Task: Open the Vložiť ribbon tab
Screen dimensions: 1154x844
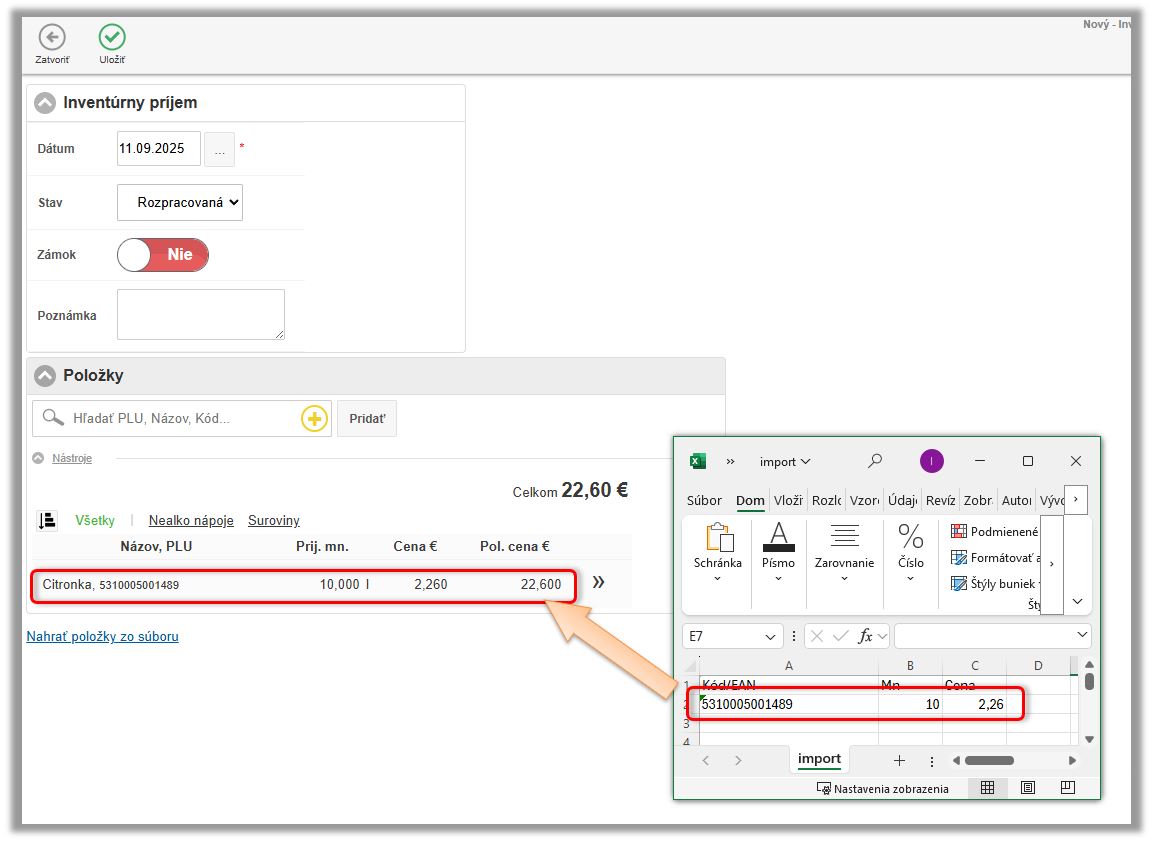Action: point(788,501)
